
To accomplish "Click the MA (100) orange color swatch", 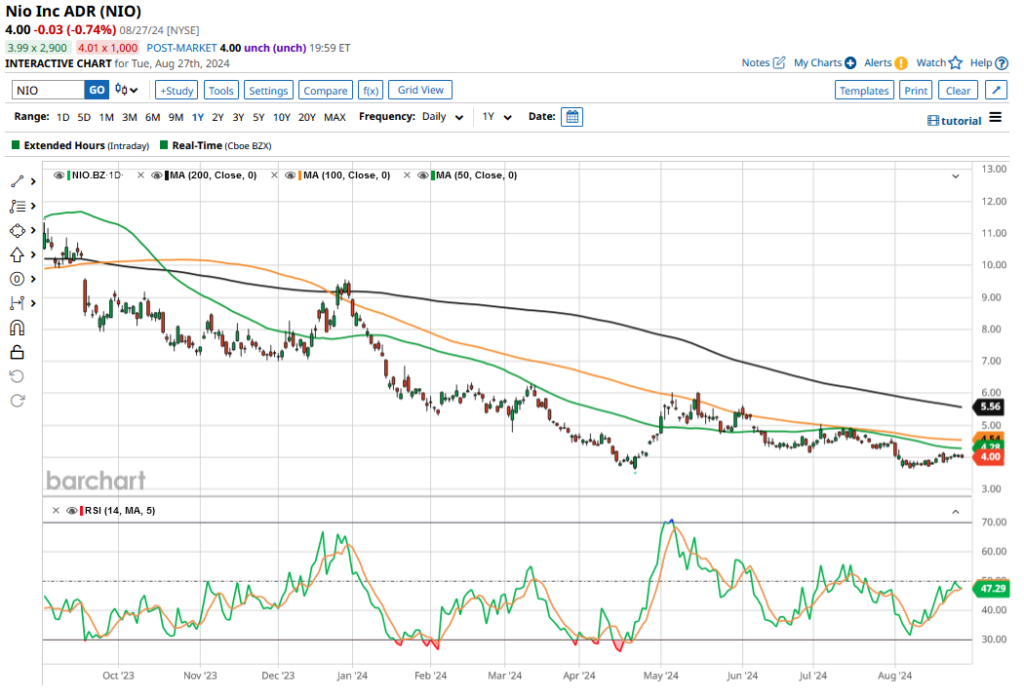I will [300, 175].
